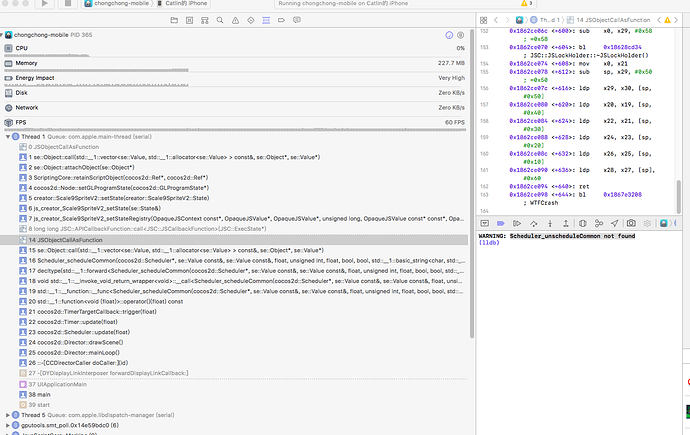Select frame 14 JSObjectCallAsFunction
Viewport: 690px width, 435px height.
click(234, 240)
